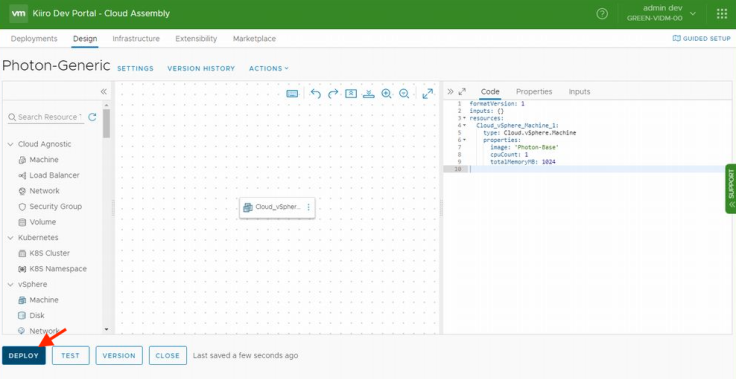This screenshot has width=736, height=379.
Task: Click the CLOSE button
Action: [x=168, y=356]
